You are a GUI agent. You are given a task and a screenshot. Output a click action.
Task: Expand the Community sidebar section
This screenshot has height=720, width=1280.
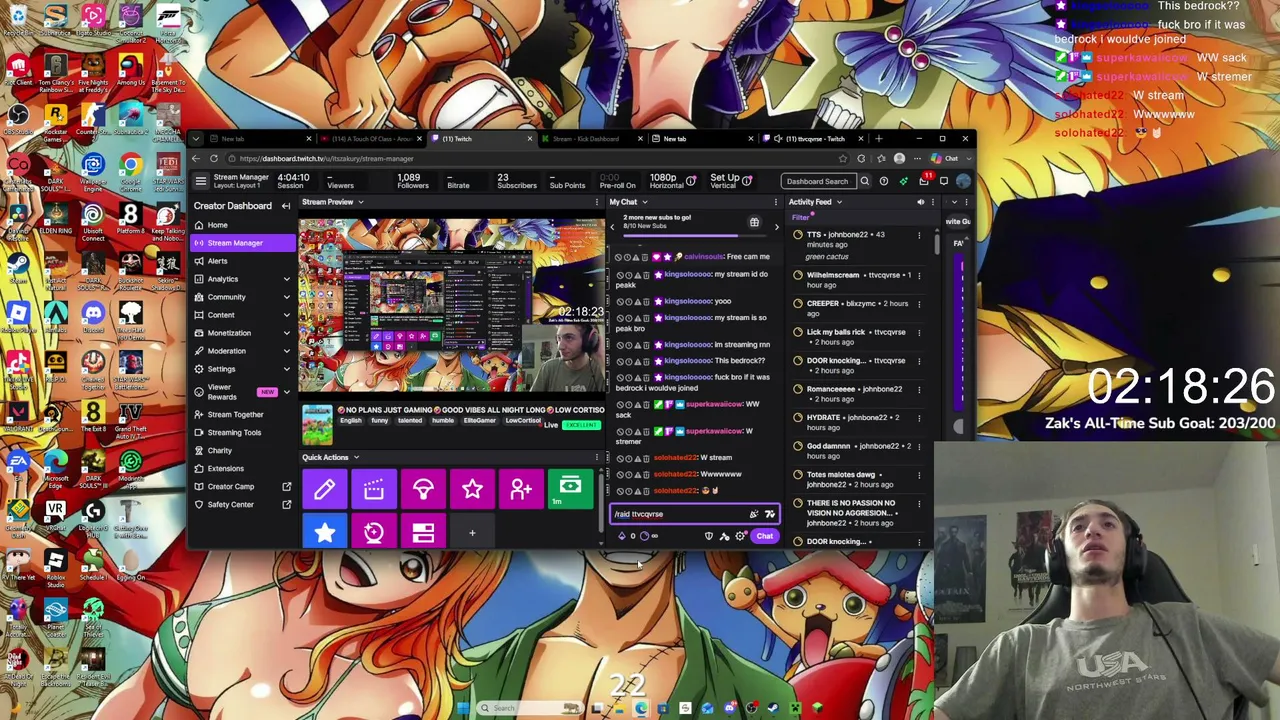point(242,297)
